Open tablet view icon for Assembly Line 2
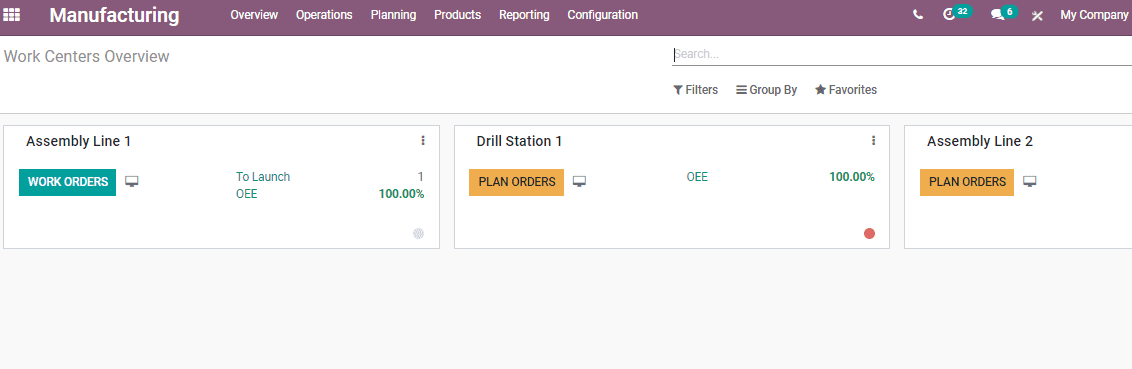This screenshot has height=369, width=1132. [1029, 181]
